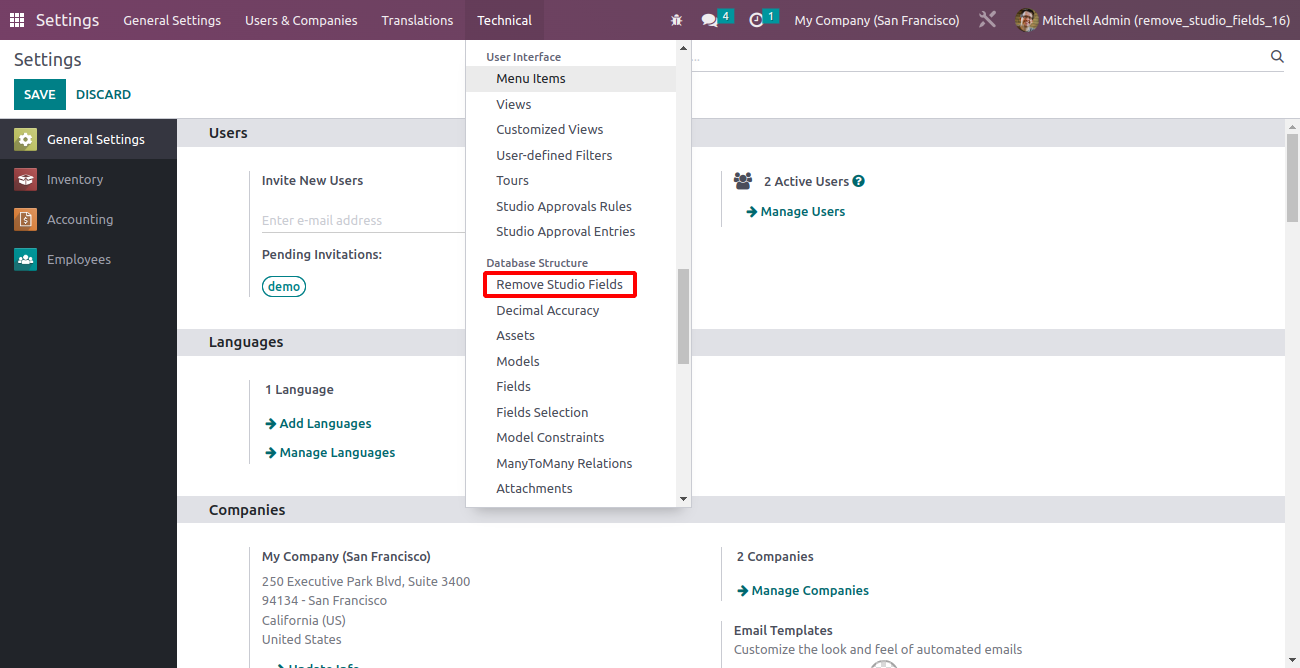Click the dropdown menu scrollbar down arrow
Screen dimensions: 1300x668
point(684,498)
